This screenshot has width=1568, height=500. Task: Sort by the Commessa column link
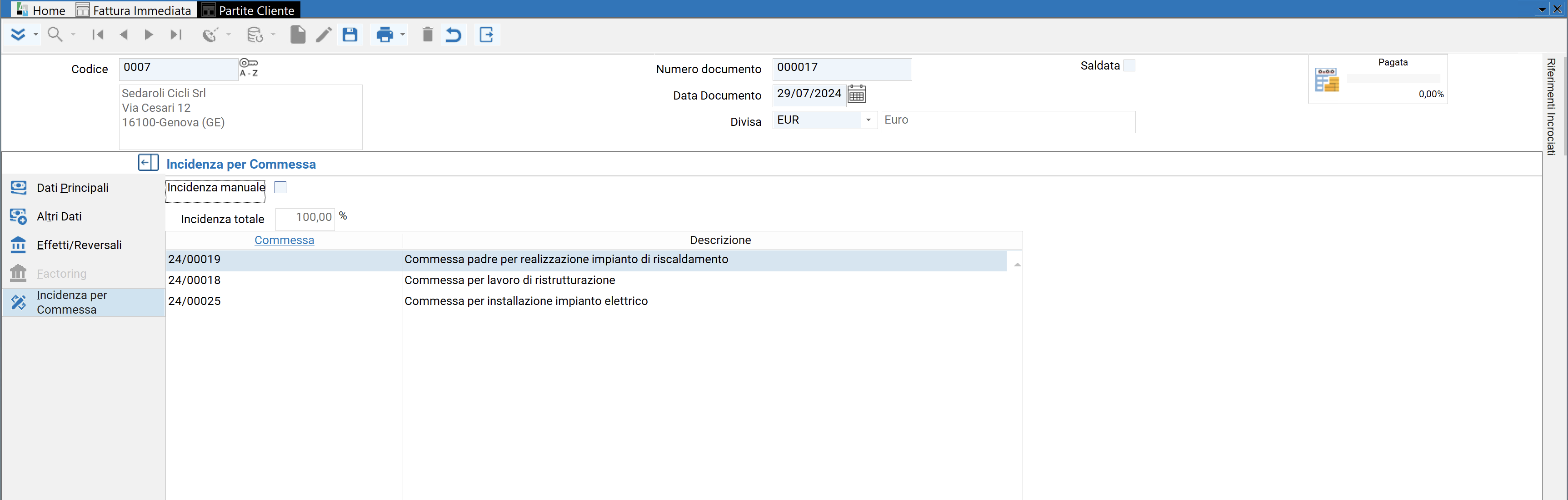[x=284, y=240]
